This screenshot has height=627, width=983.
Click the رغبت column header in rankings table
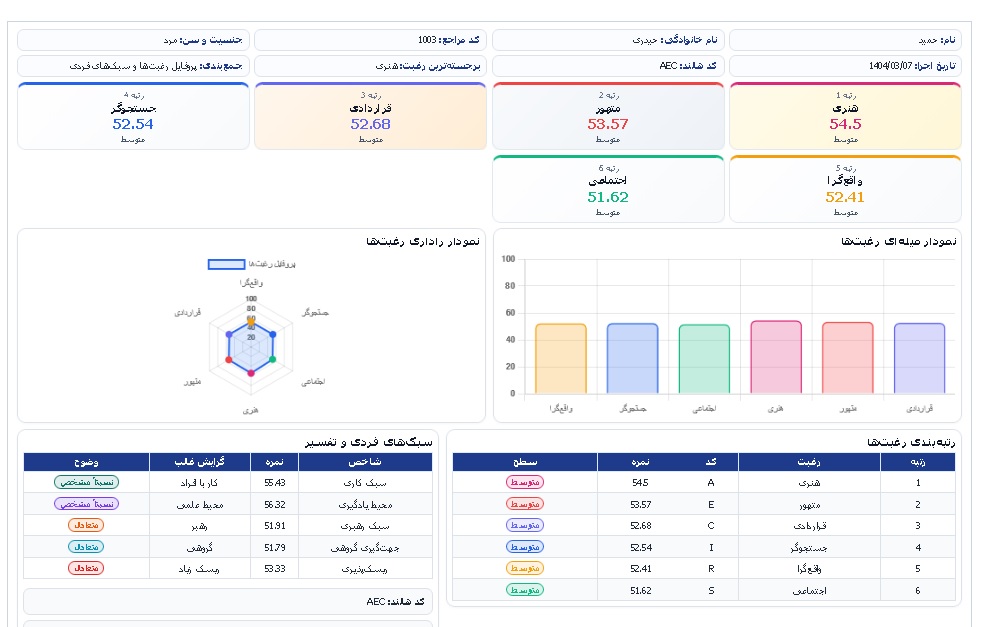click(x=809, y=462)
